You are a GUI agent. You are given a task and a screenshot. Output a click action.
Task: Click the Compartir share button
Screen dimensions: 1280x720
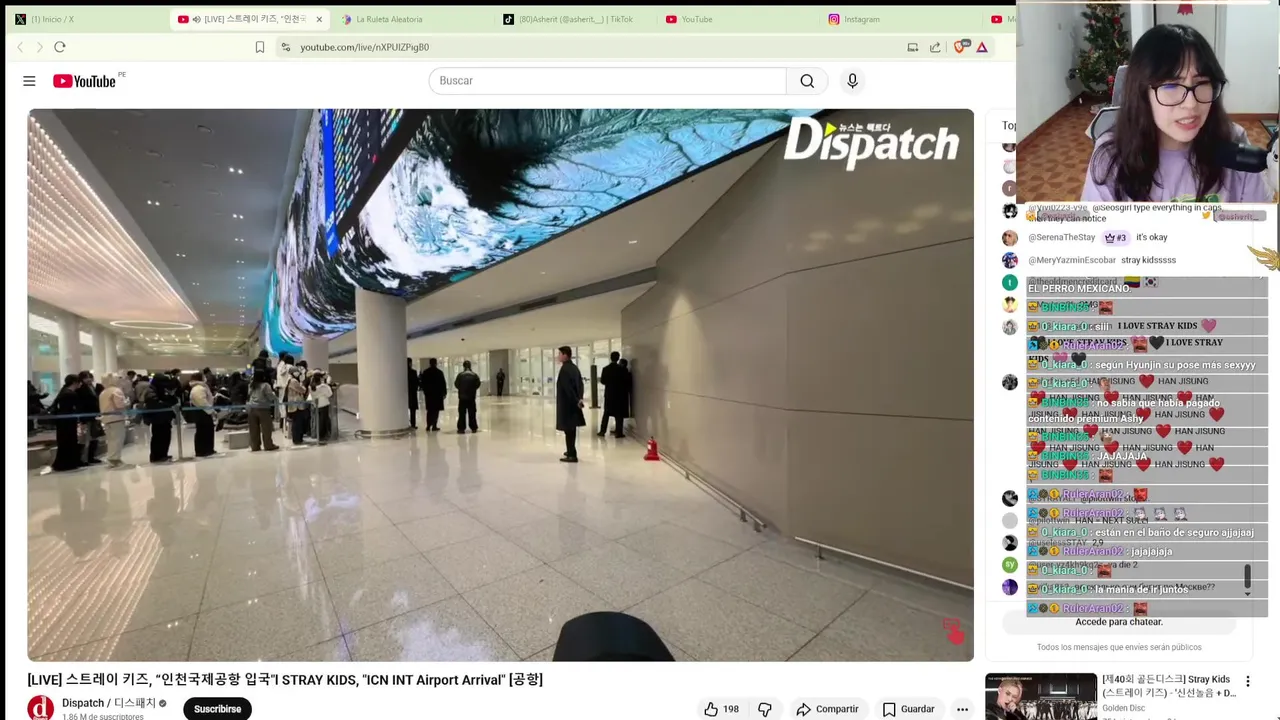(827, 709)
